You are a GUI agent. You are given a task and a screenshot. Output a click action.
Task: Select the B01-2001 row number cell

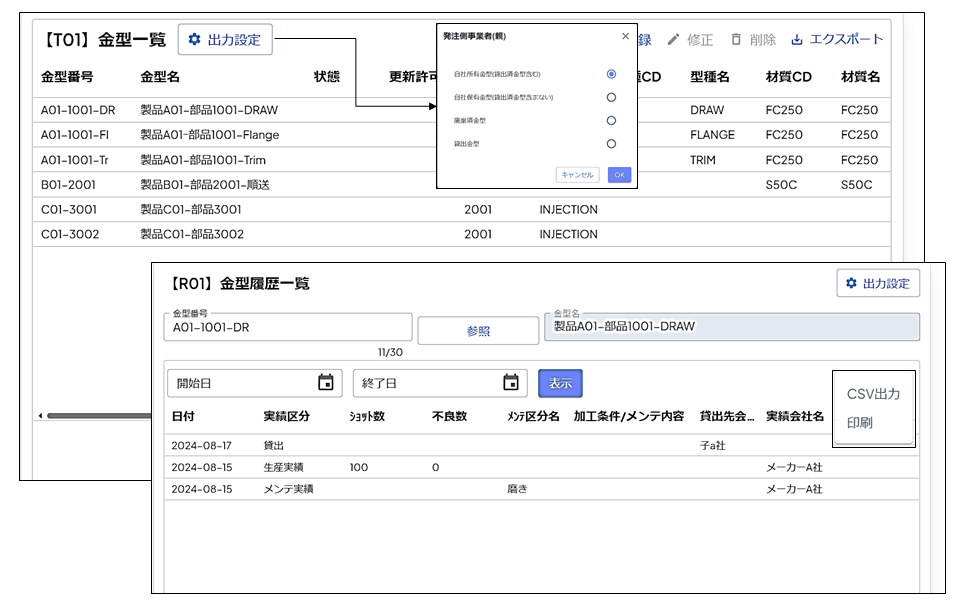tap(68, 185)
